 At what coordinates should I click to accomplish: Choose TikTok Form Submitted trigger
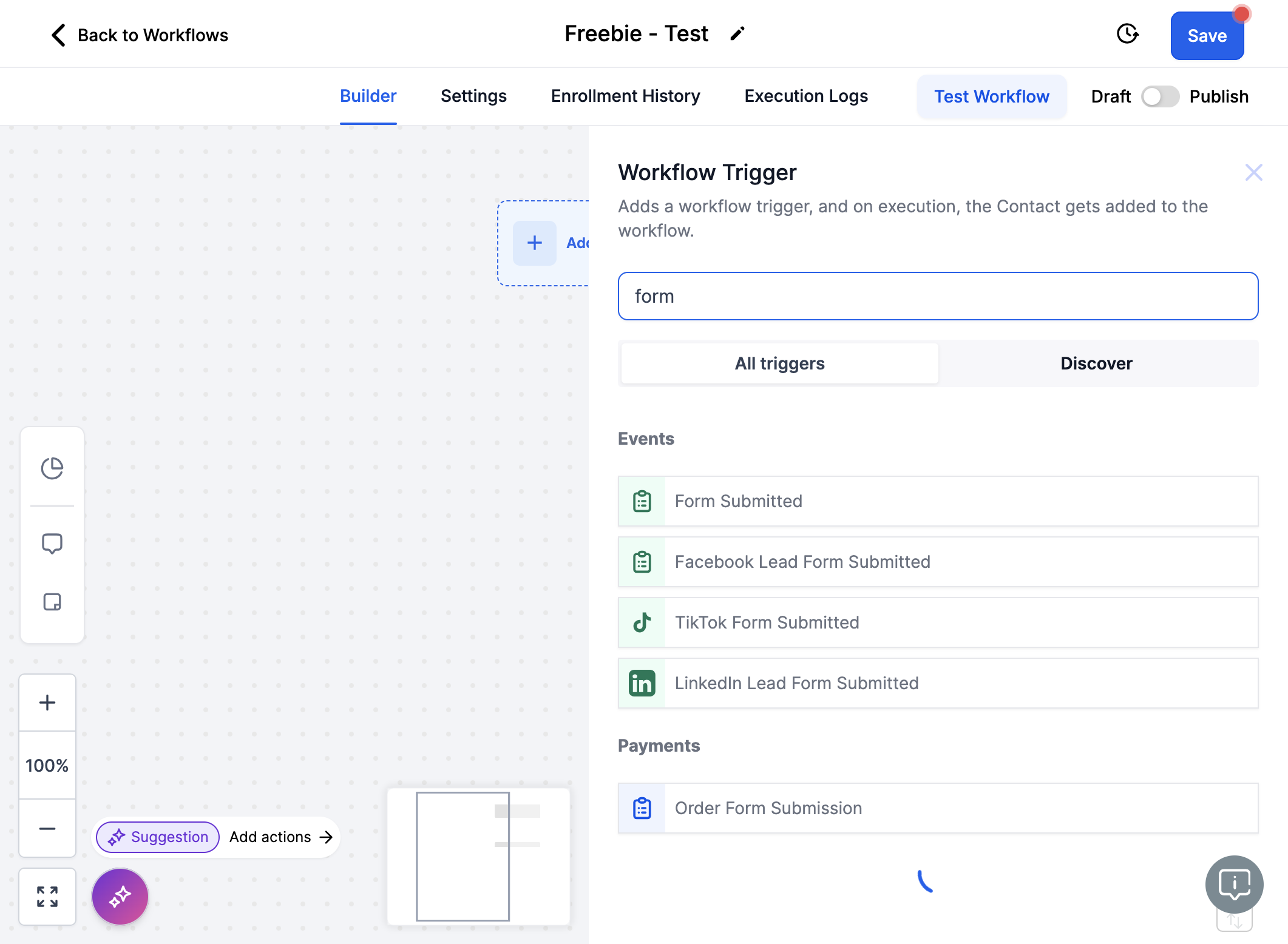938,622
